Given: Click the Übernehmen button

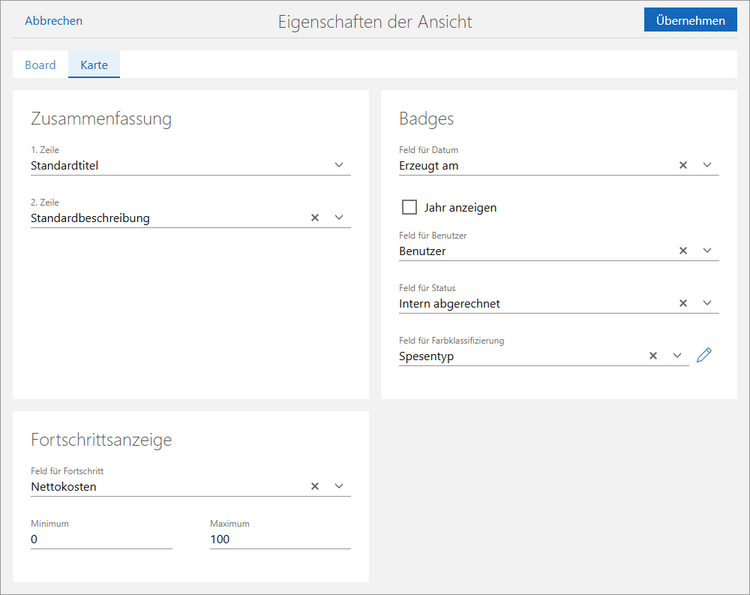Looking at the screenshot, I should point(690,20).
